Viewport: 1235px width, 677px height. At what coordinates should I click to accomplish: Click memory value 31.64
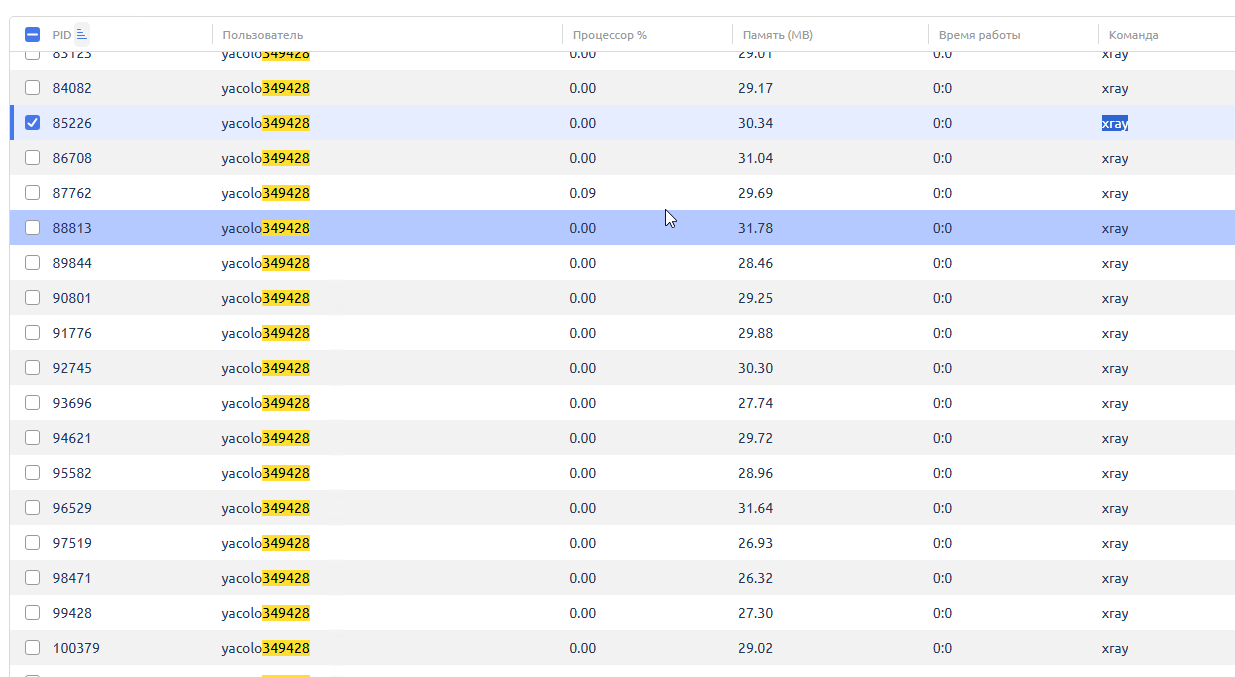756,508
